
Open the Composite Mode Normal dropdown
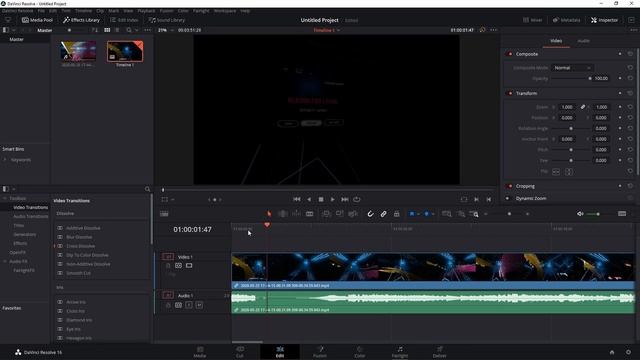tap(572, 68)
